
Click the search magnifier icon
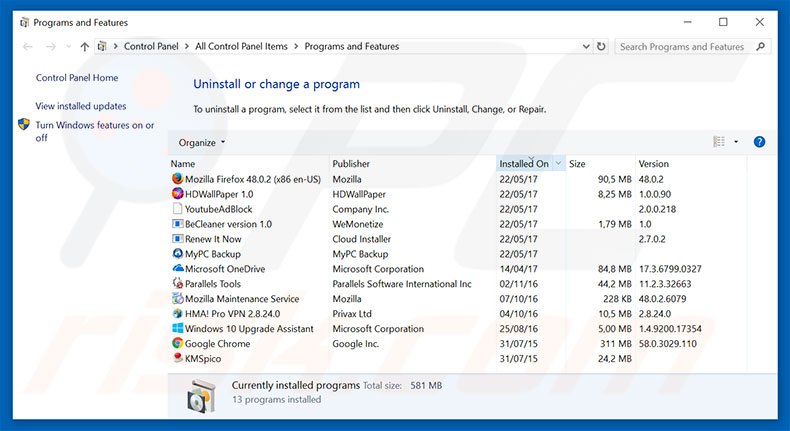pos(760,46)
